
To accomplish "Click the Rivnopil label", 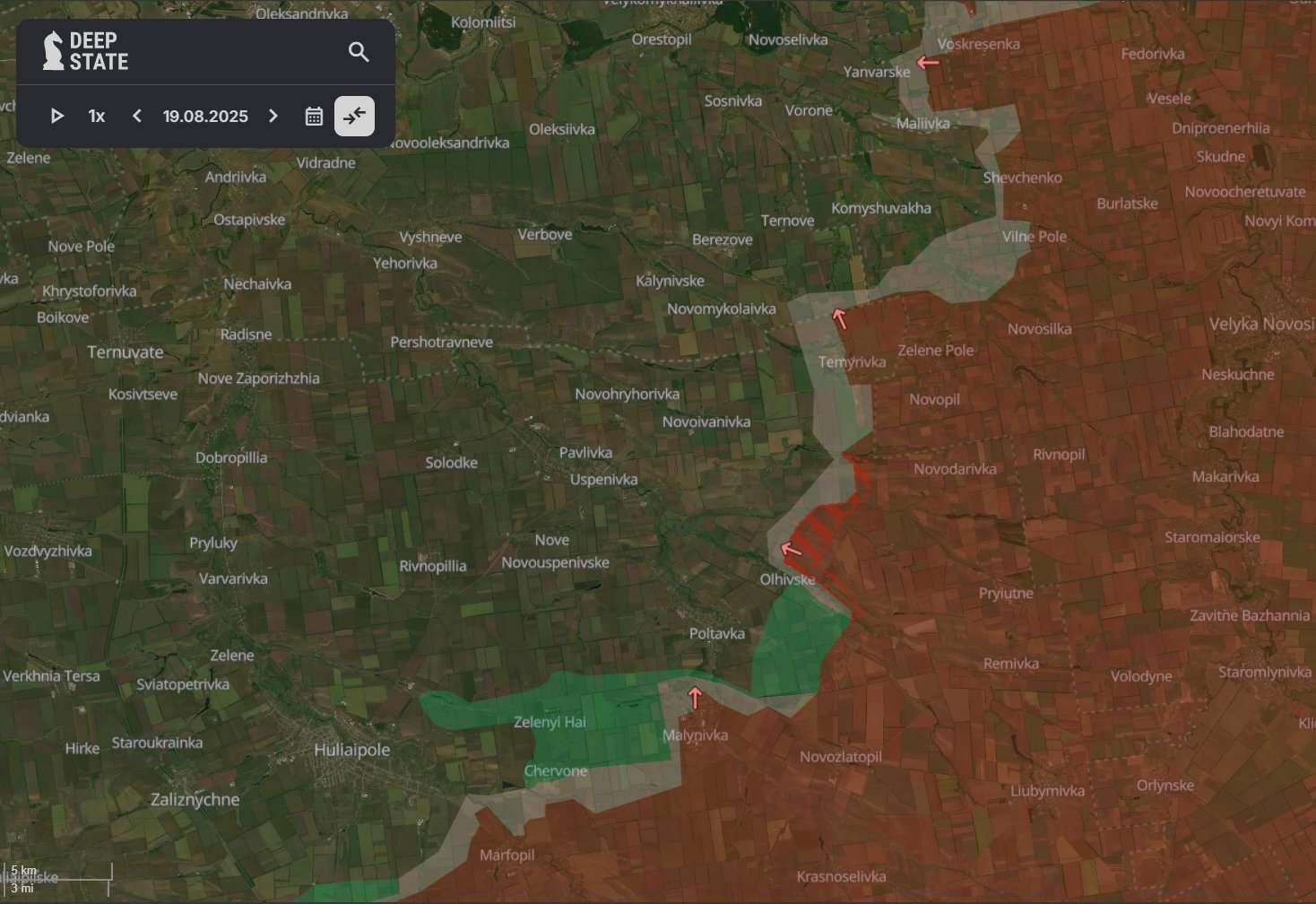I will click(x=1059, y=455).
